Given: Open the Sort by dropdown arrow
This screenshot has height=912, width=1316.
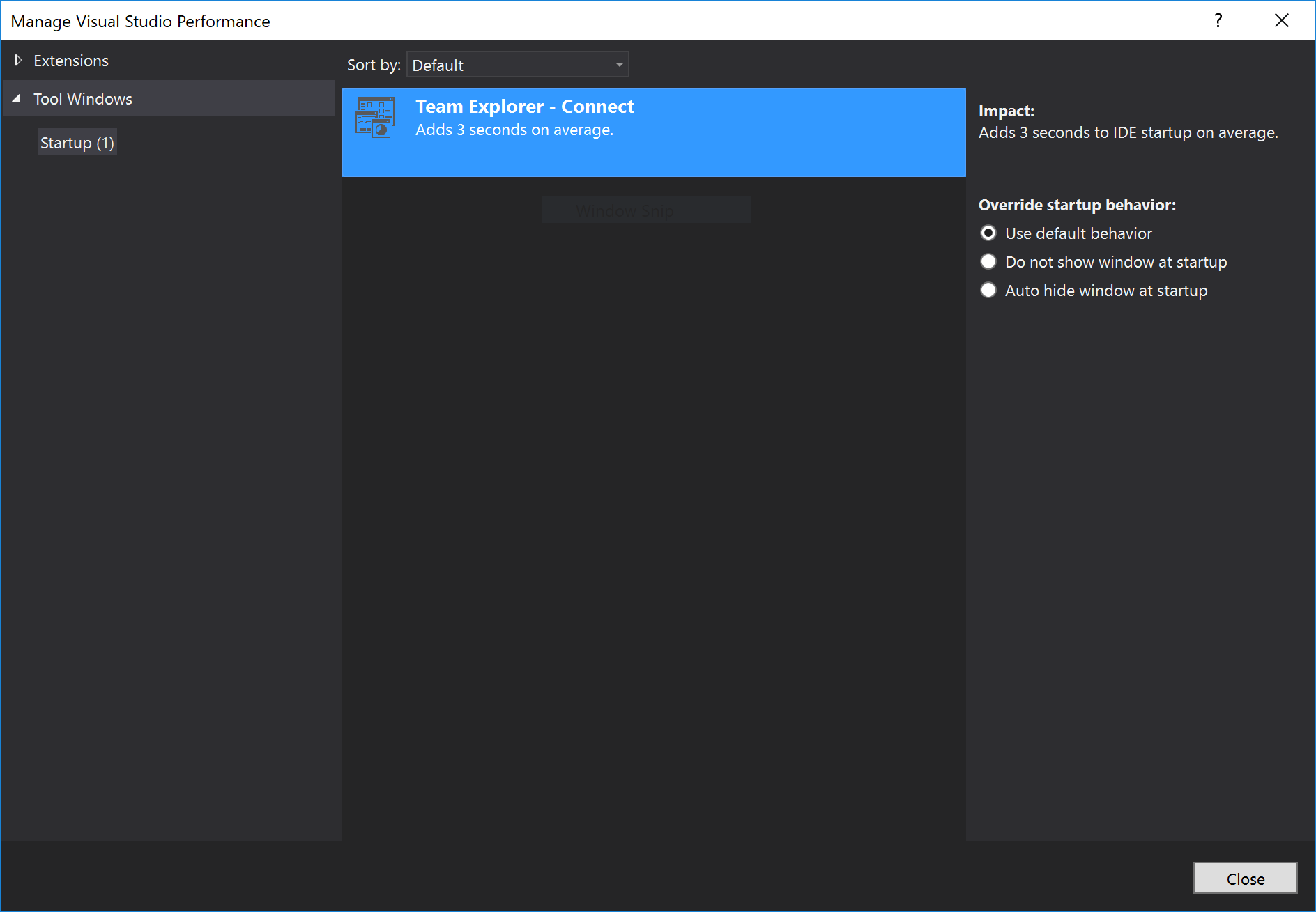Looking at the screenshot, I should (619, 65).
